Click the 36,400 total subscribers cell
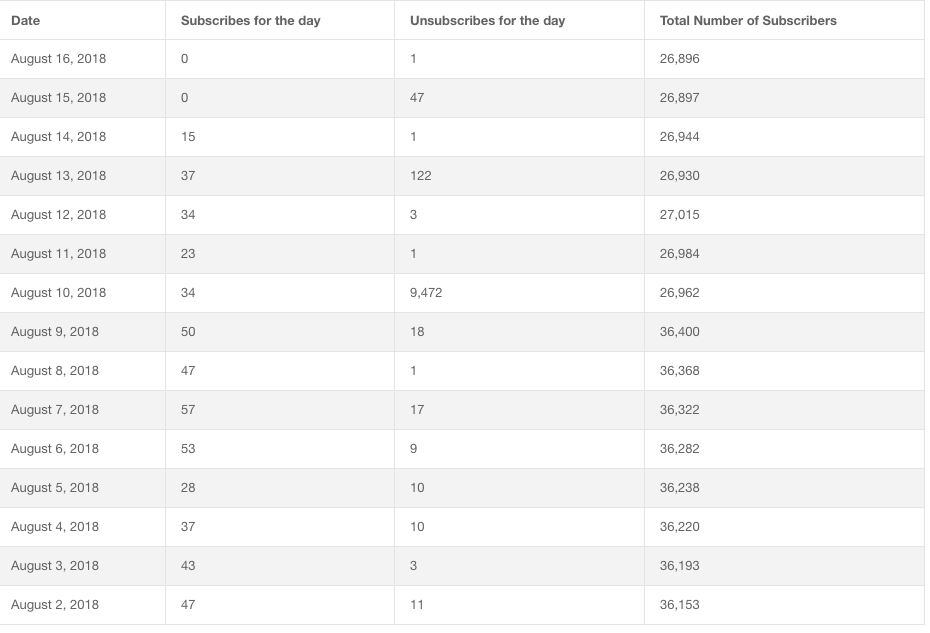The image size is (930, 633). click(x=679, y=332)
